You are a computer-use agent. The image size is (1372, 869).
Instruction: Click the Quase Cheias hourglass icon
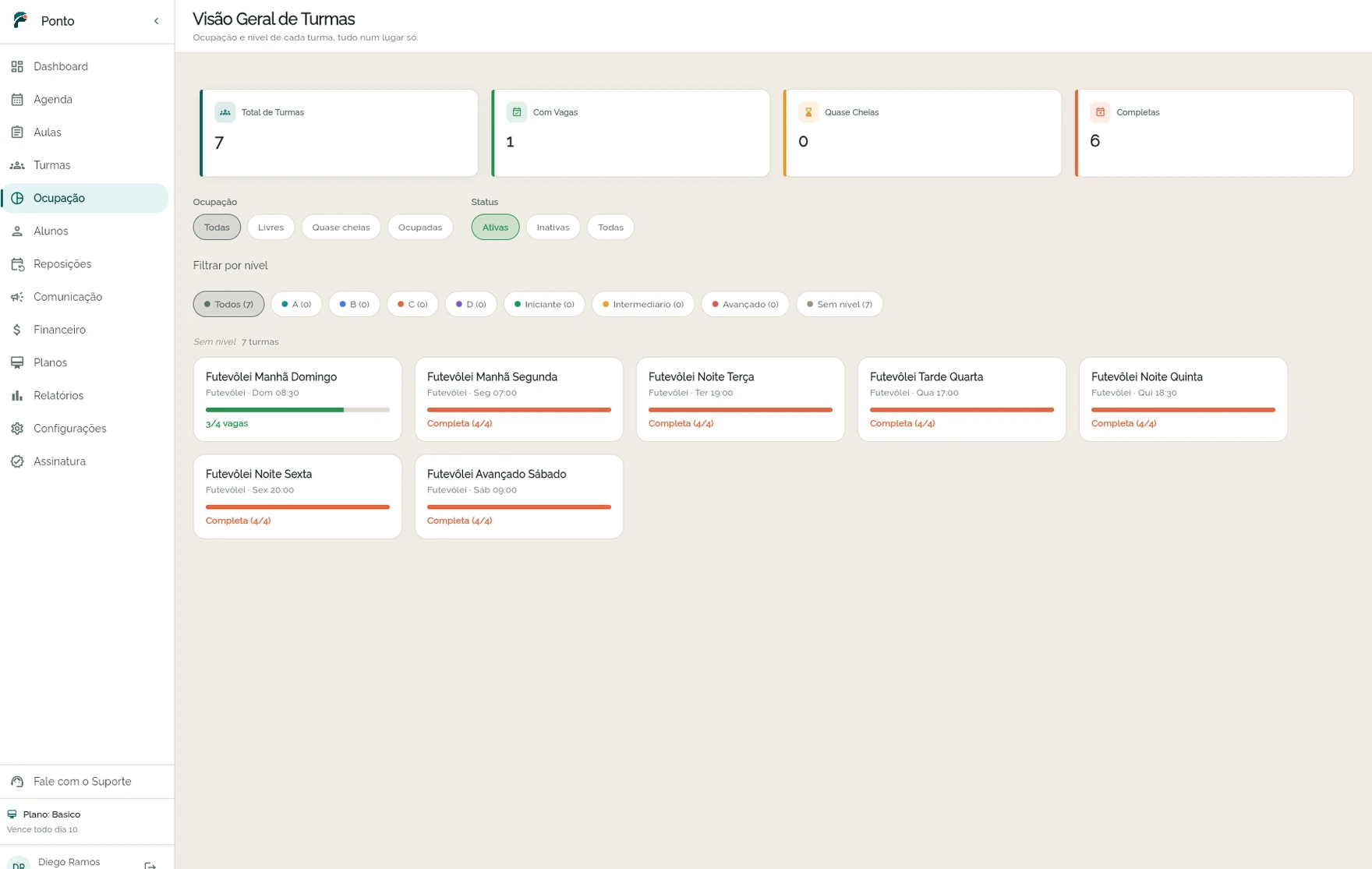tap(808, 112)
